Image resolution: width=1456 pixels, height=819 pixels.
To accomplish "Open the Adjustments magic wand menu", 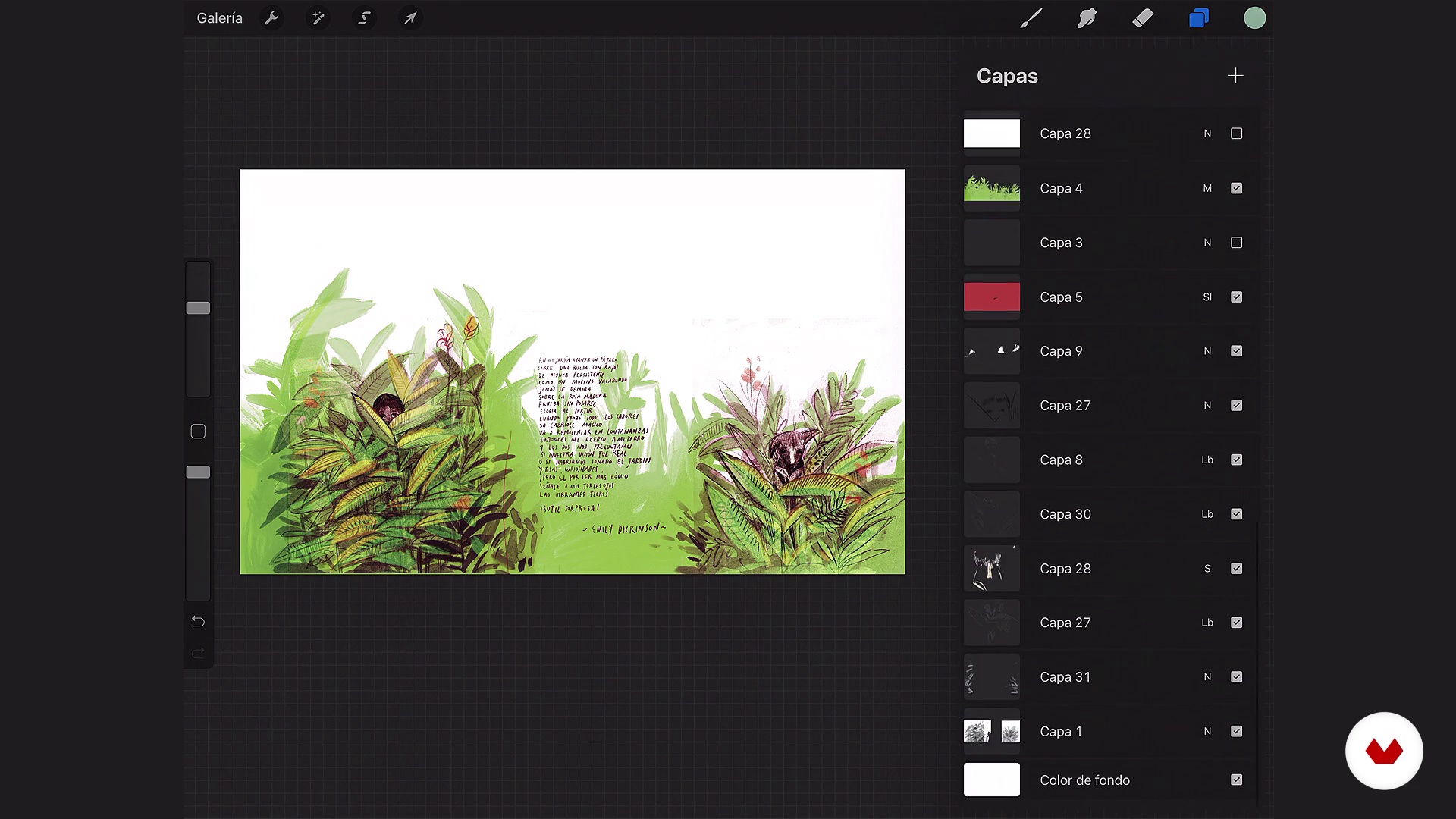I will pos(318,18).
